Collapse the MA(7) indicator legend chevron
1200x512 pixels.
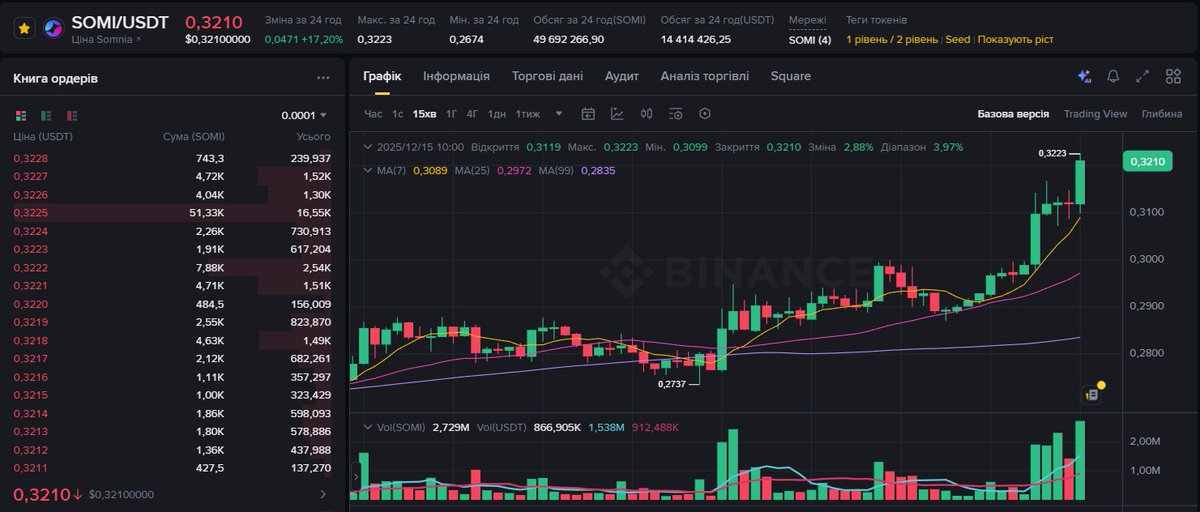(367, 170)
